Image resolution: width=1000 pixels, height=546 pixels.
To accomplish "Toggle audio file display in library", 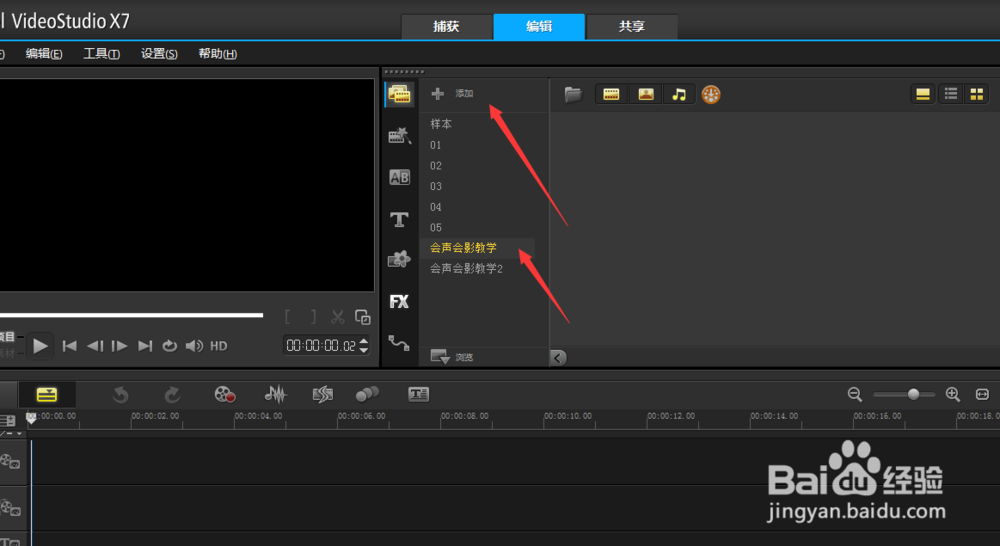I will (679, 94).
